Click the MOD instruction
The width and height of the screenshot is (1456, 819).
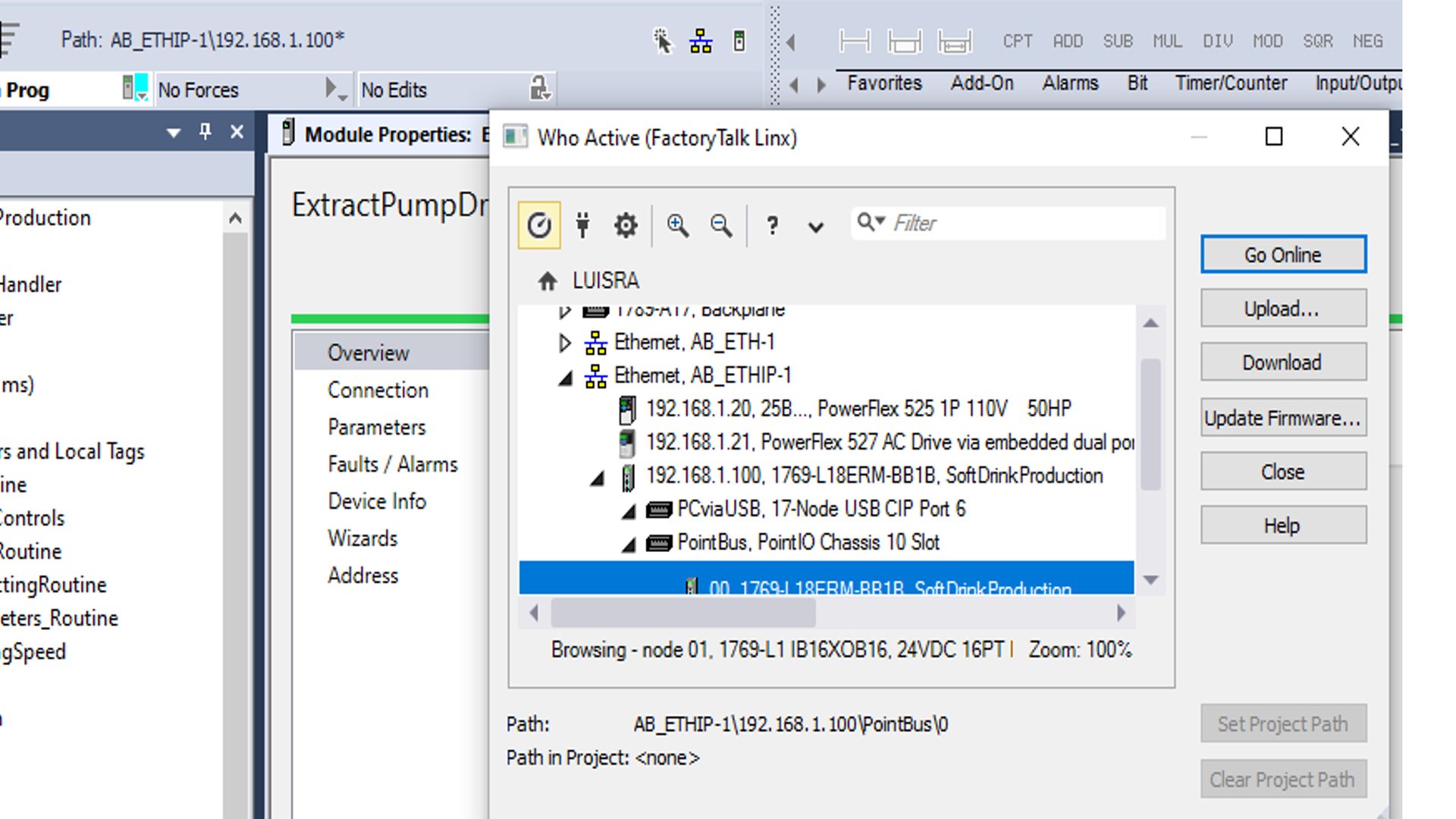point(1268,41)
